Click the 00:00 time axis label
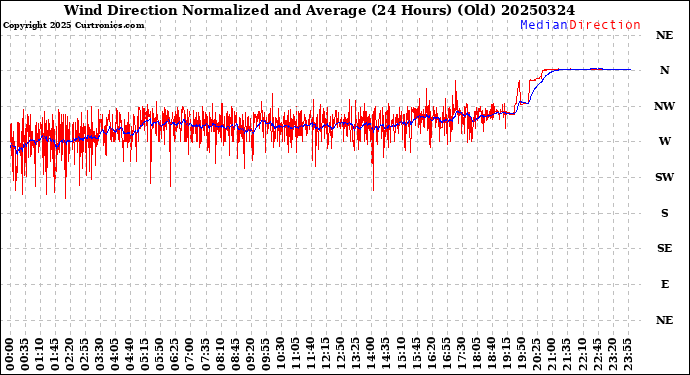Viewport: 690px width, 375px height. (10, 355)
